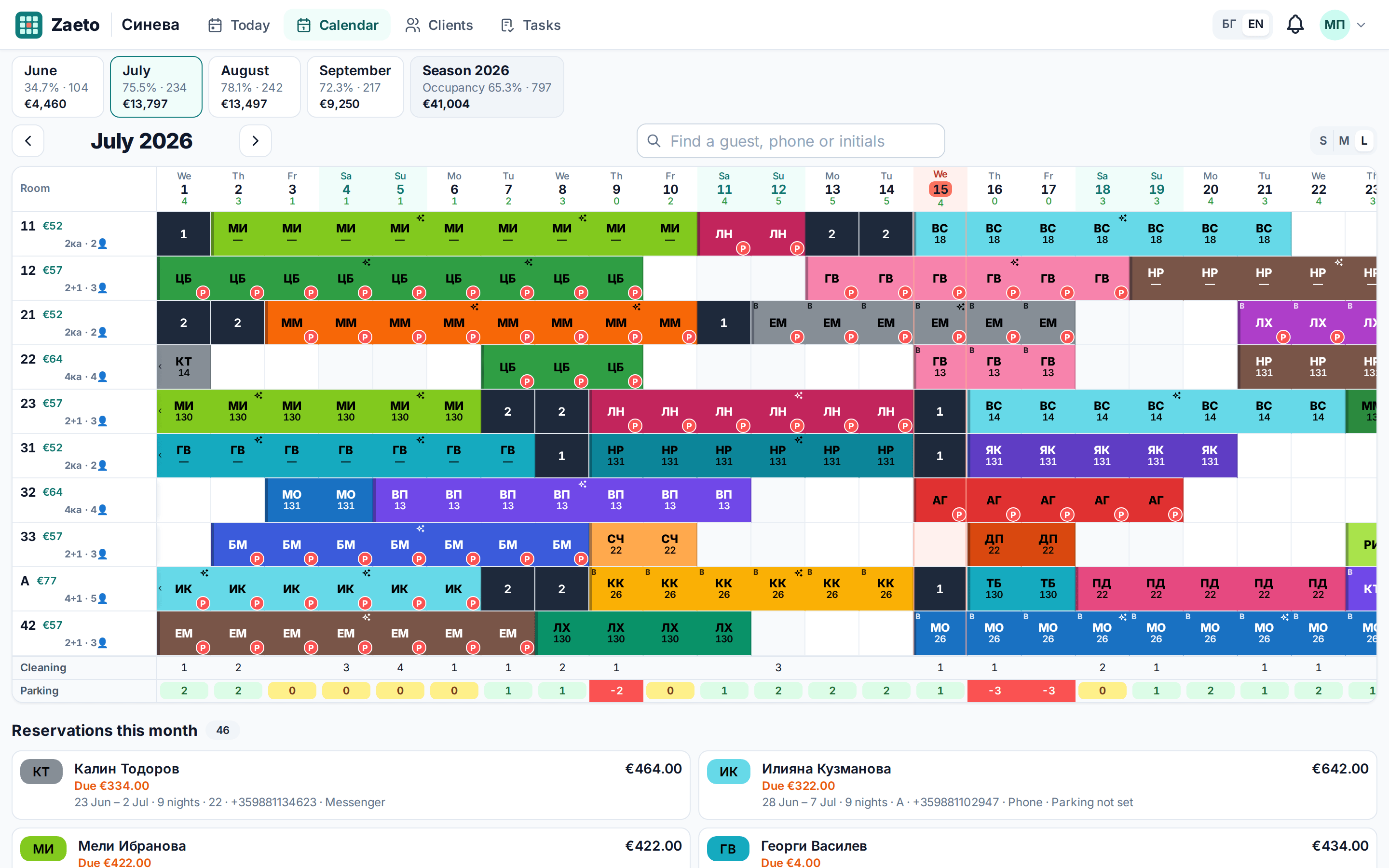The width and height of the screenshot is (1389, 868).
Task: Click the July 2026 heading
Action: (x=142, y=141)
